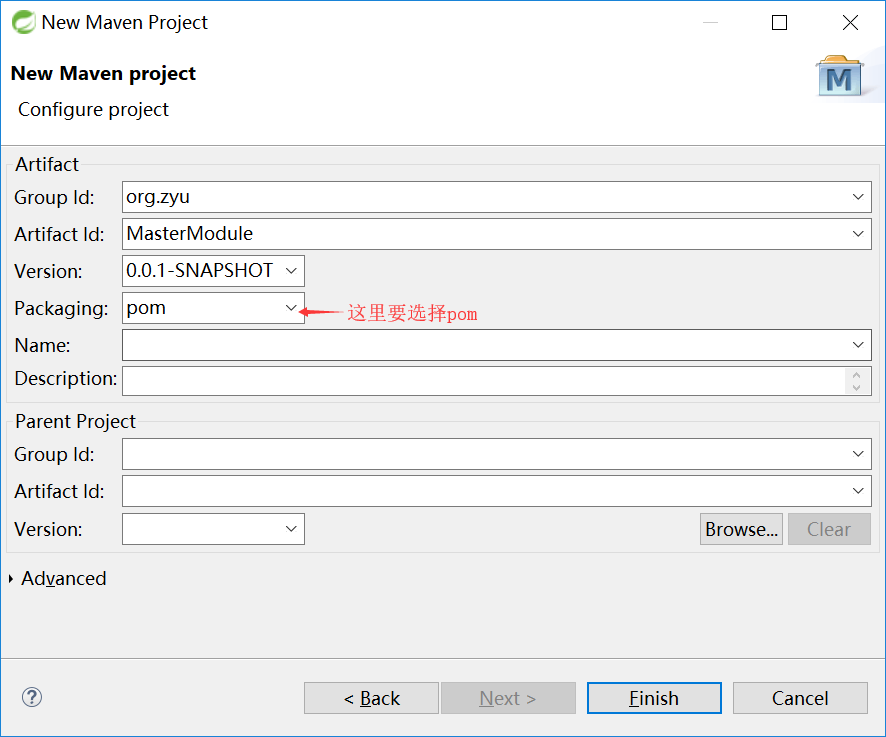Click the "Parent Project" group heading

coord(75,421)
